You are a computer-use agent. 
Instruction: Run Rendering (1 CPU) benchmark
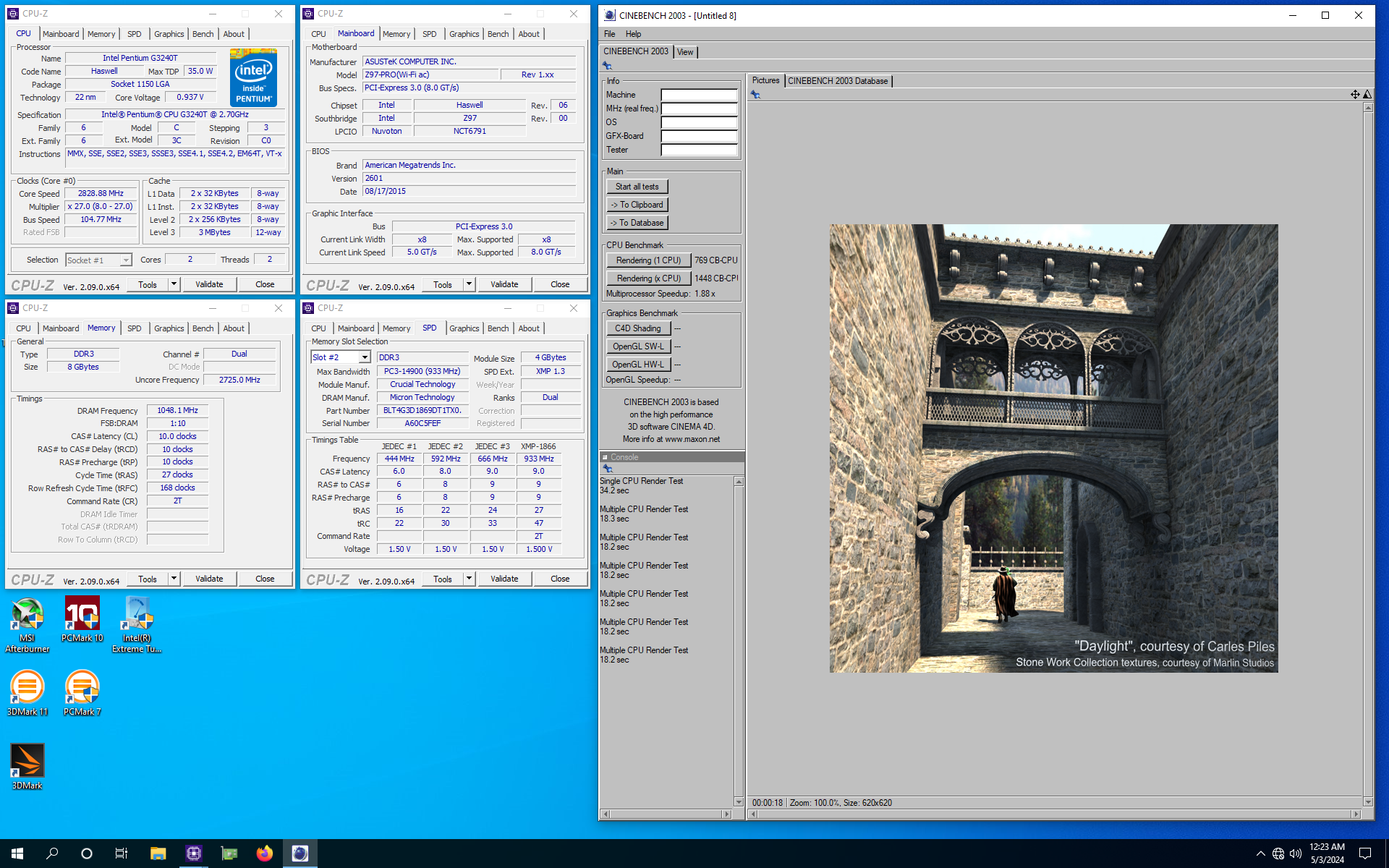tap(648, 260)
